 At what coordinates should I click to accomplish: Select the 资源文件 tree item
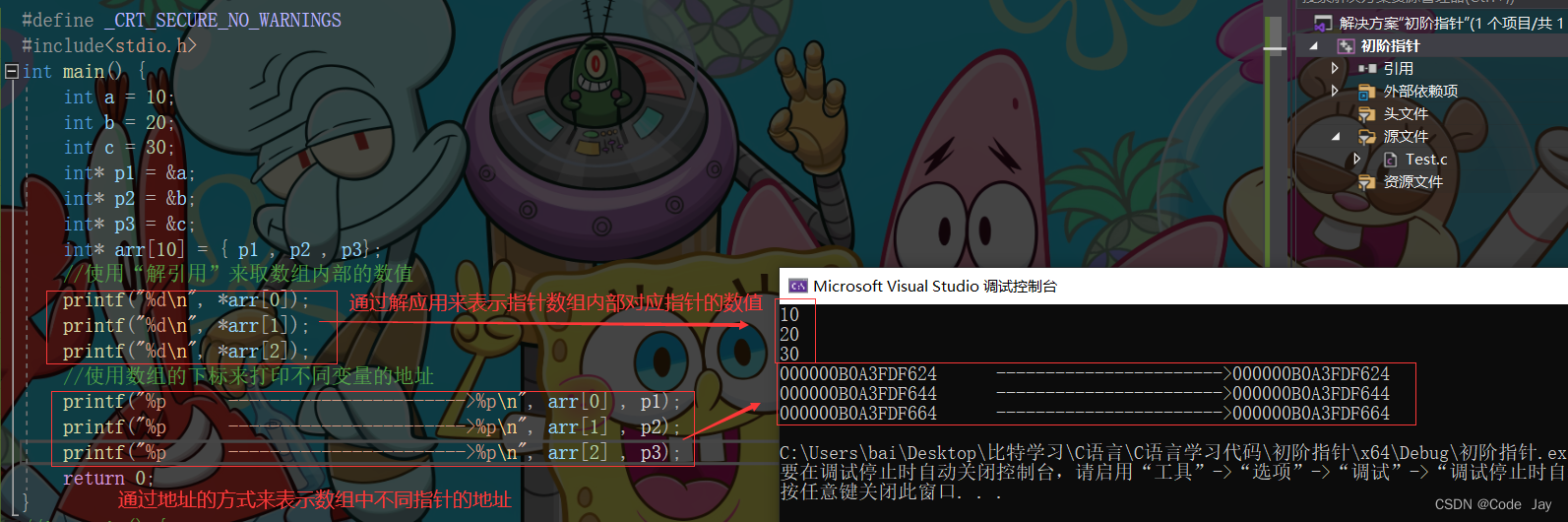point(1412,182)
